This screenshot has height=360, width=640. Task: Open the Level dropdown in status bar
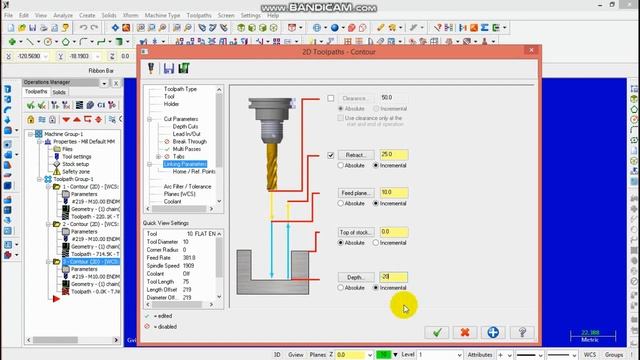(459, 355)
